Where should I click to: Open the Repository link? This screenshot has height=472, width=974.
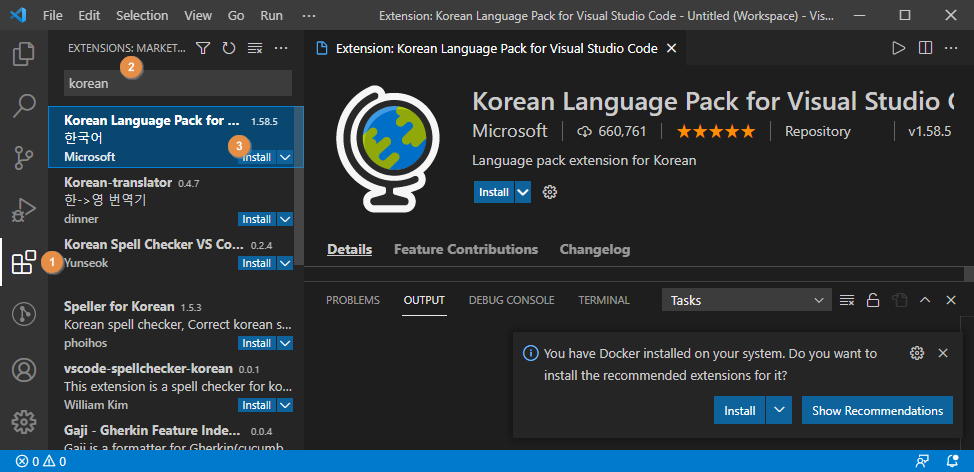click(x=817, y=132)
